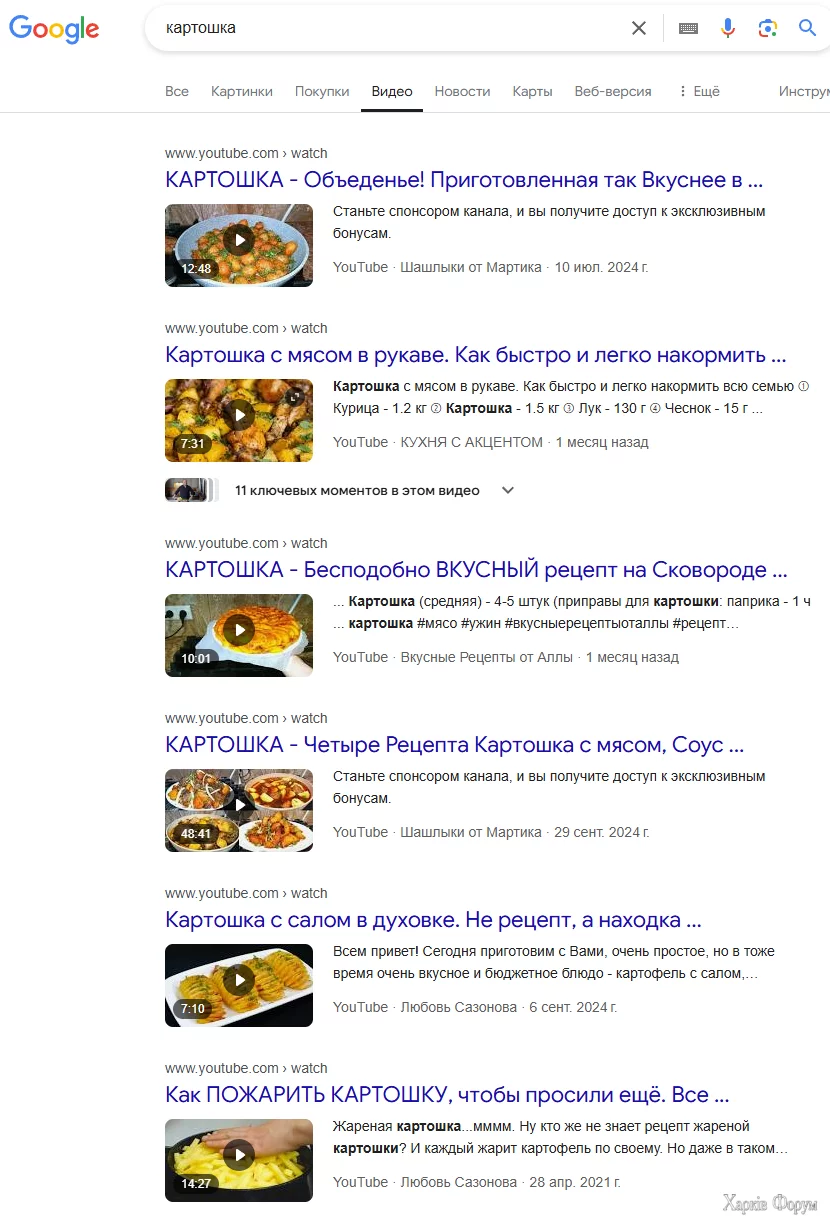
Task: Open the Инструменты tools menu
Action: click(x=804, y=91)
